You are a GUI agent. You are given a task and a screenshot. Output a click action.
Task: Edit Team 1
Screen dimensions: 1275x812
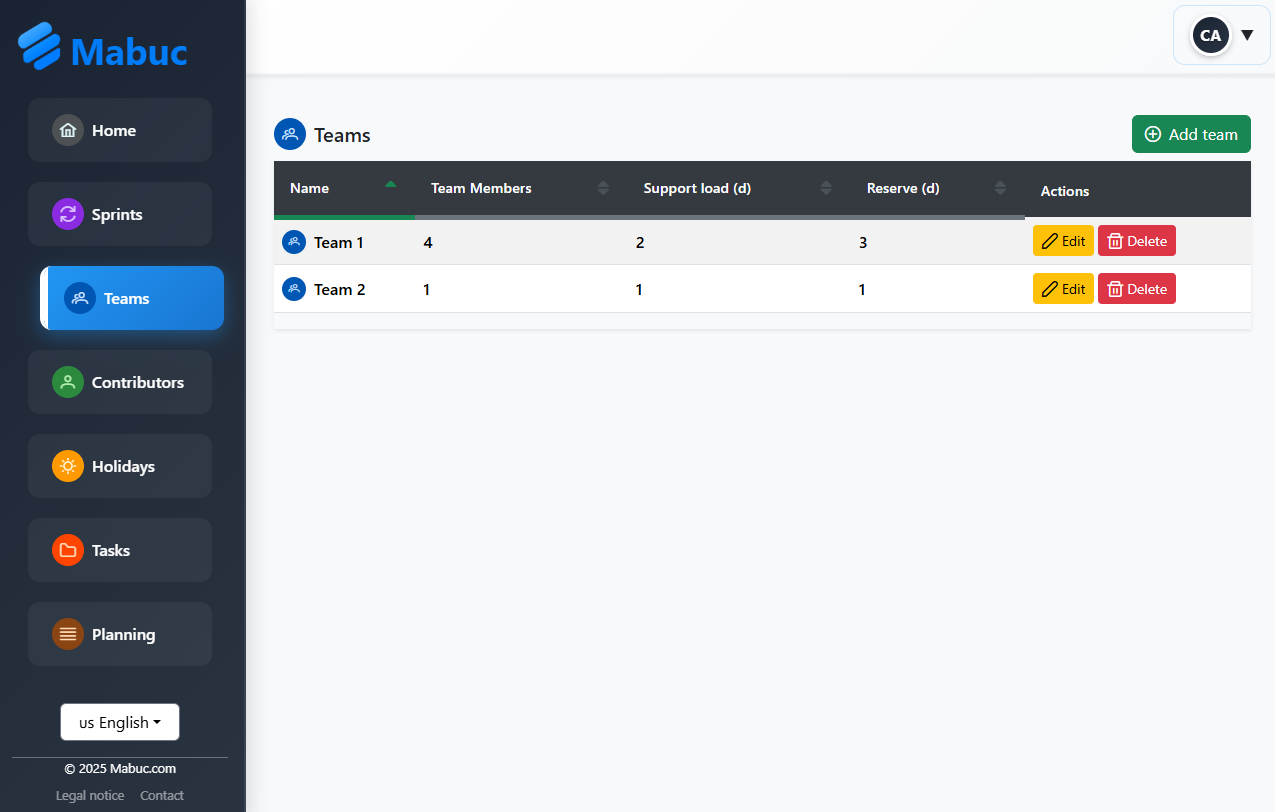tap(1063, 241)
